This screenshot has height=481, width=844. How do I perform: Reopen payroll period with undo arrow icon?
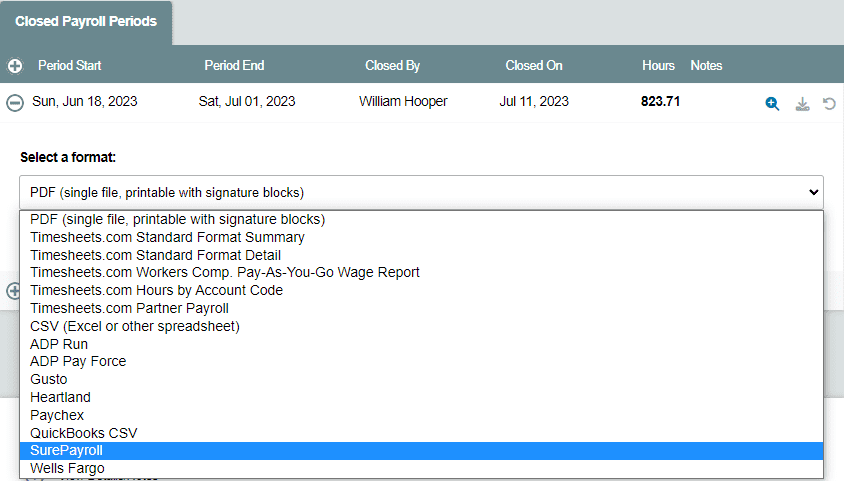[x=829, y=103]
